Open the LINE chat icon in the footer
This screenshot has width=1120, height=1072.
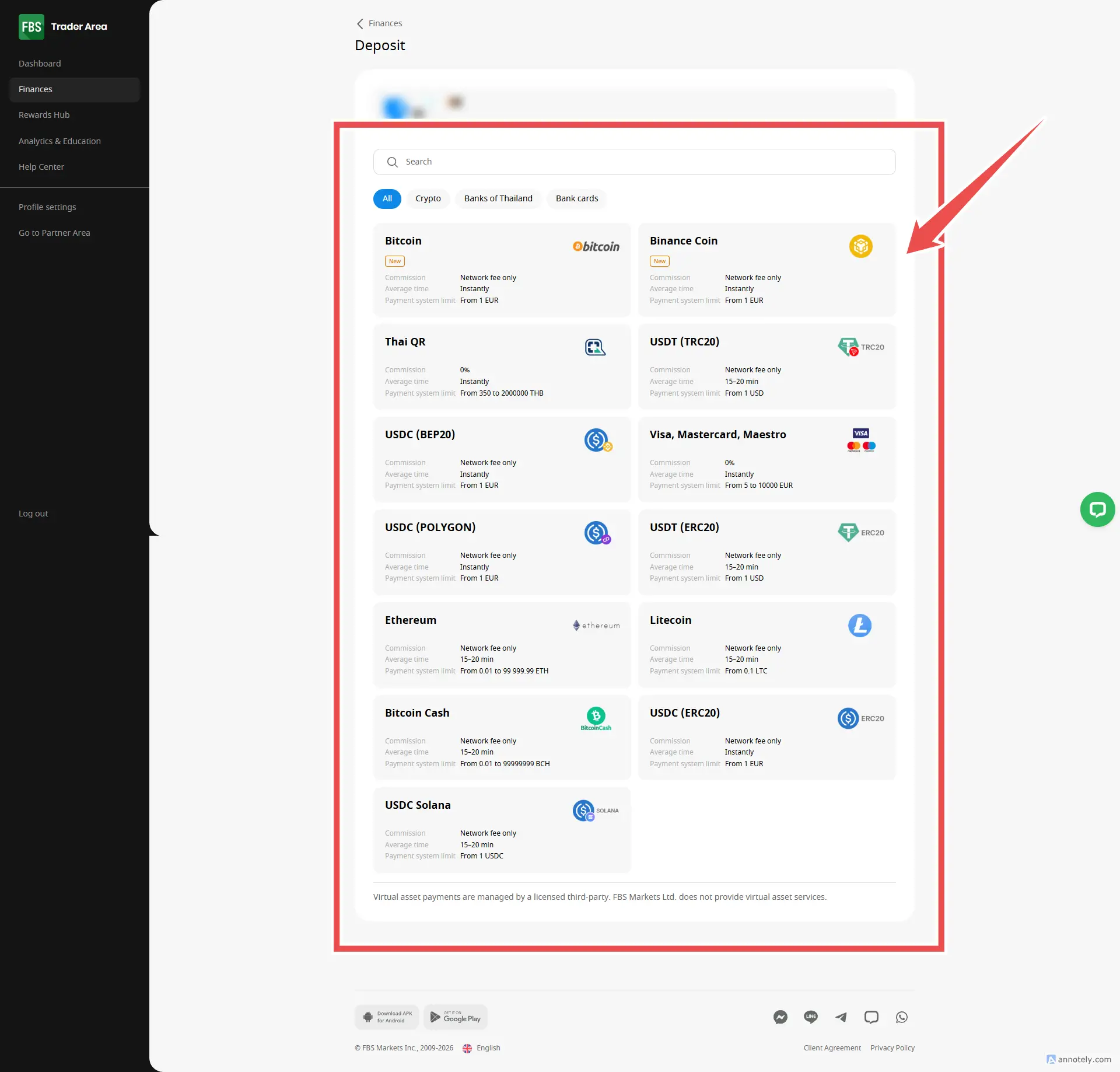(x=810, y=1017)
